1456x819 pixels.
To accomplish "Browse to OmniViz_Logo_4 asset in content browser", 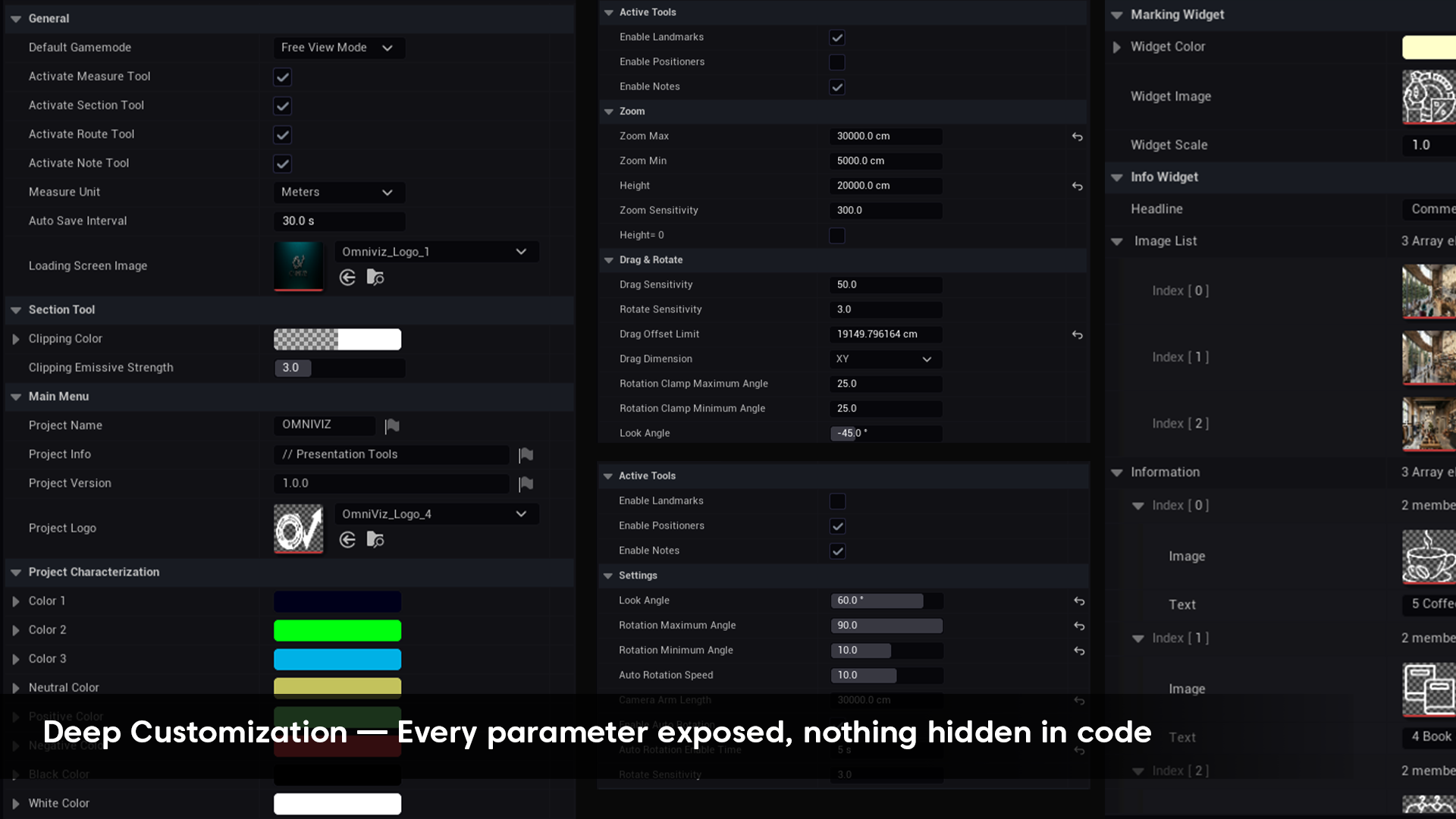I will (x=375, y=539).
